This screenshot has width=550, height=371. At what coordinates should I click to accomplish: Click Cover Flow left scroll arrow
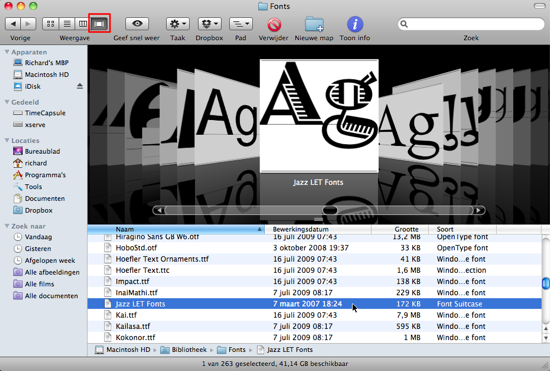(x=159, y=210)
